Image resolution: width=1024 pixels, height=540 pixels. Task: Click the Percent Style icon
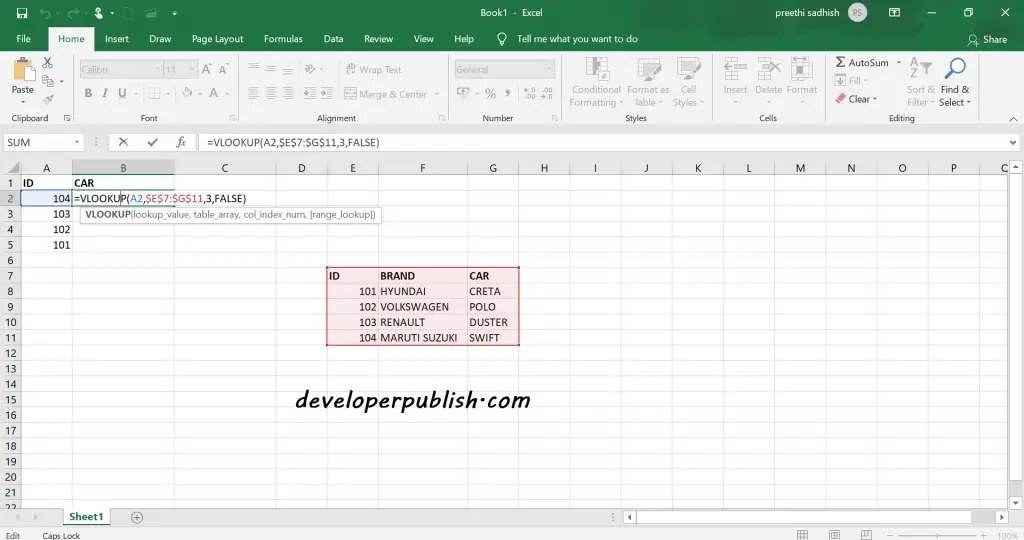pyautogui.click(x=490, y=93)
